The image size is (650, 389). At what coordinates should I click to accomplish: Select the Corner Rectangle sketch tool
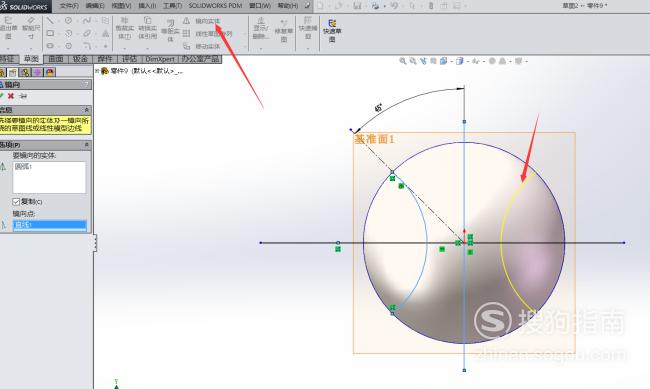tap(50, 33)
